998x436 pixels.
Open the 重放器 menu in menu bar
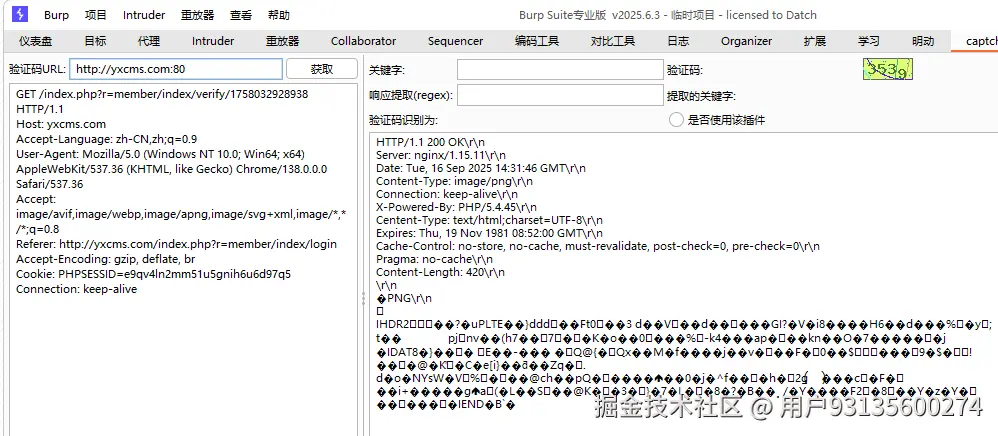(197, 15)
